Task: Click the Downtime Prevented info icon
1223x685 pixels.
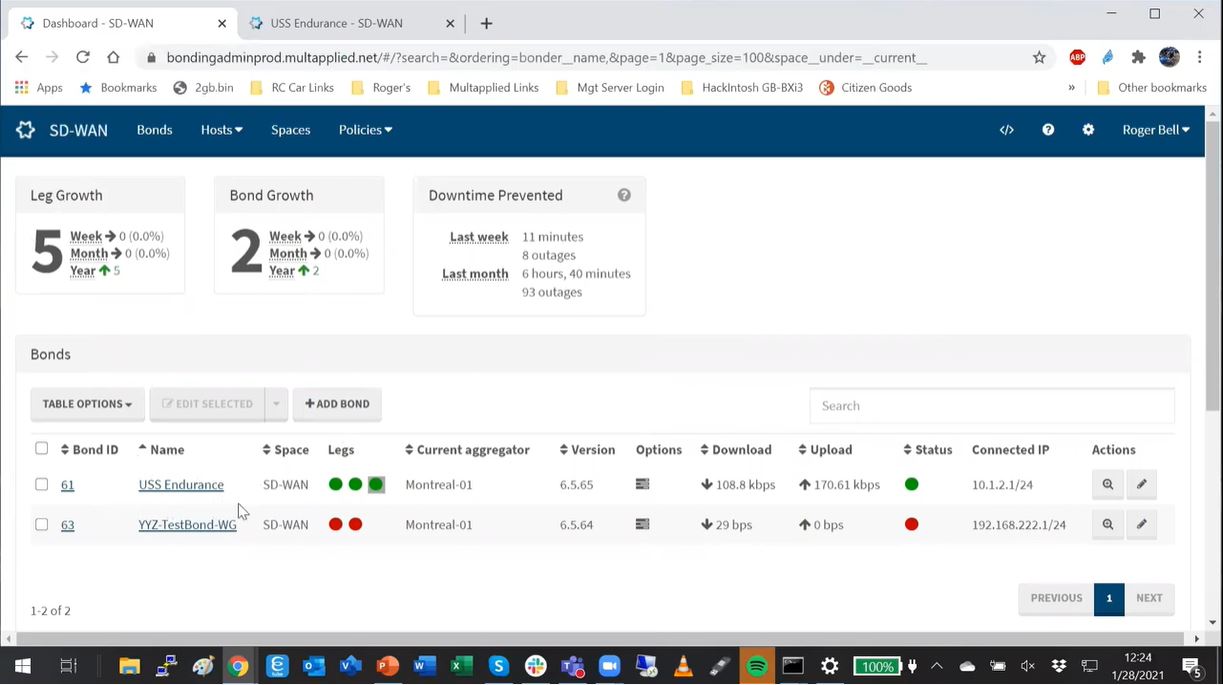Action: coord(623,195)
